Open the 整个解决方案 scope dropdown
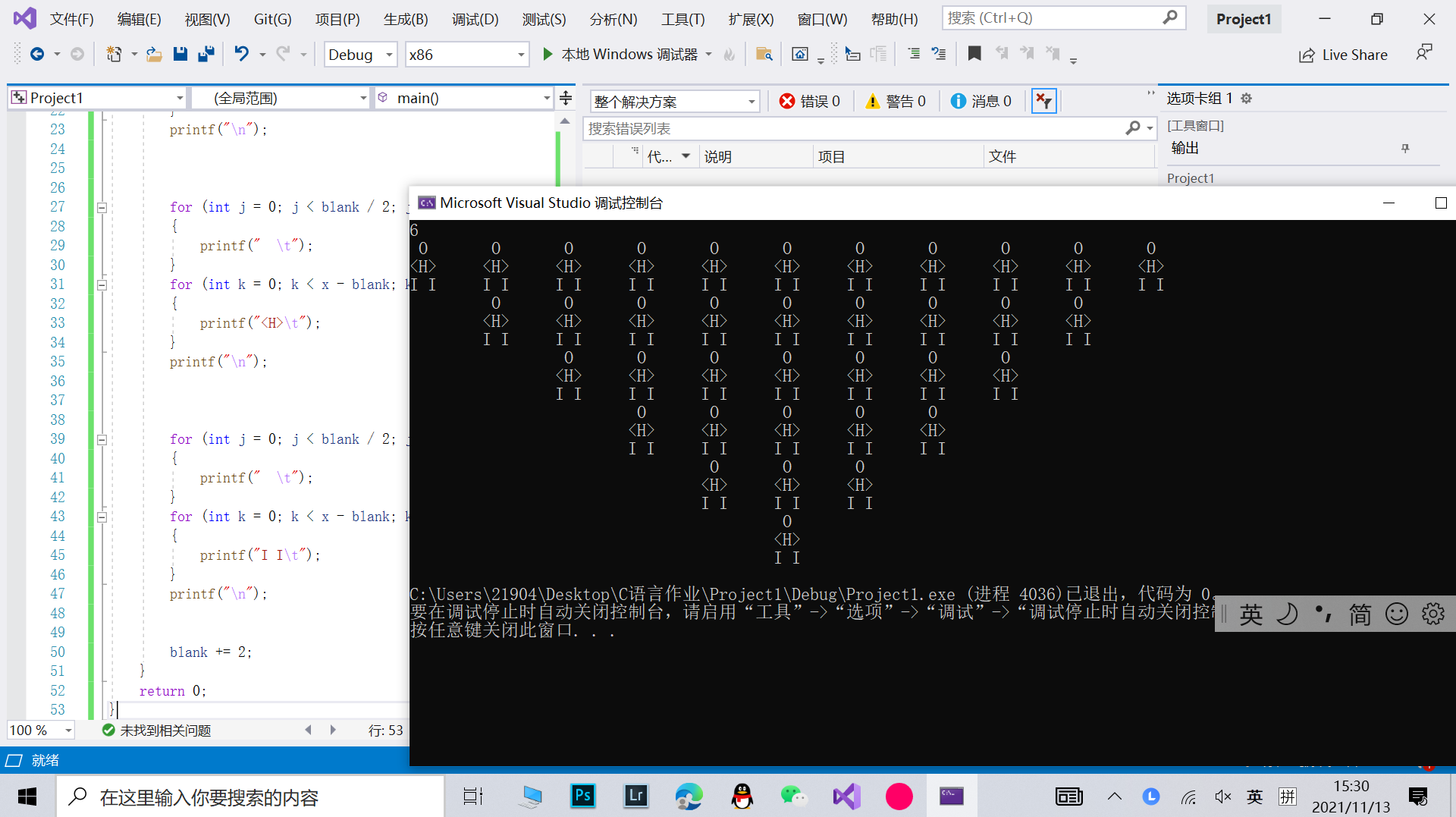This screenshot has height=817, width=1456. click(x=675, y=101)
